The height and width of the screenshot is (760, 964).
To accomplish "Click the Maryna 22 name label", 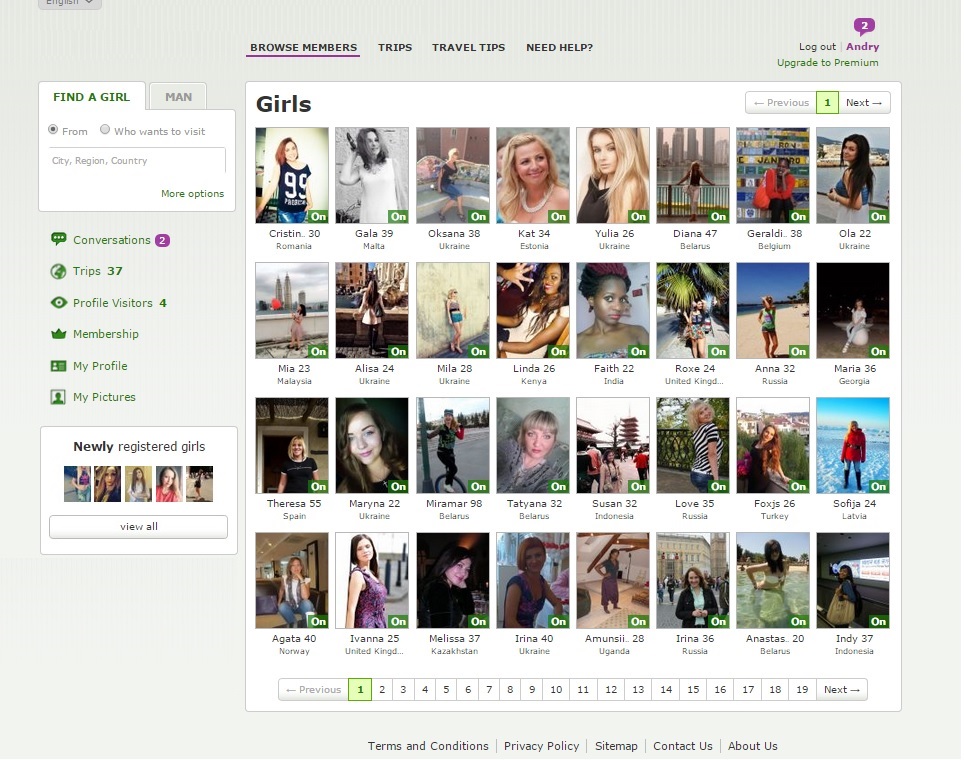I will click(x=374, y=504).
